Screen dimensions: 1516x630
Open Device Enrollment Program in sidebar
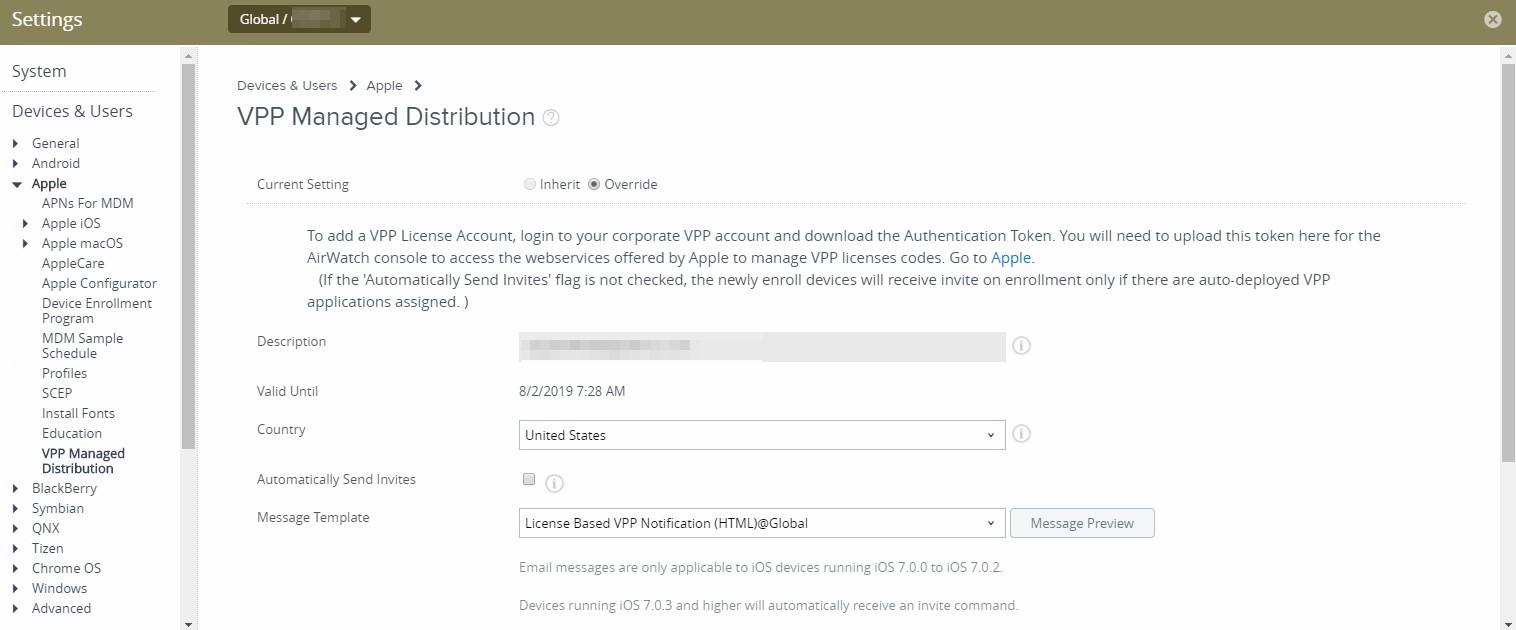[96, 311]
